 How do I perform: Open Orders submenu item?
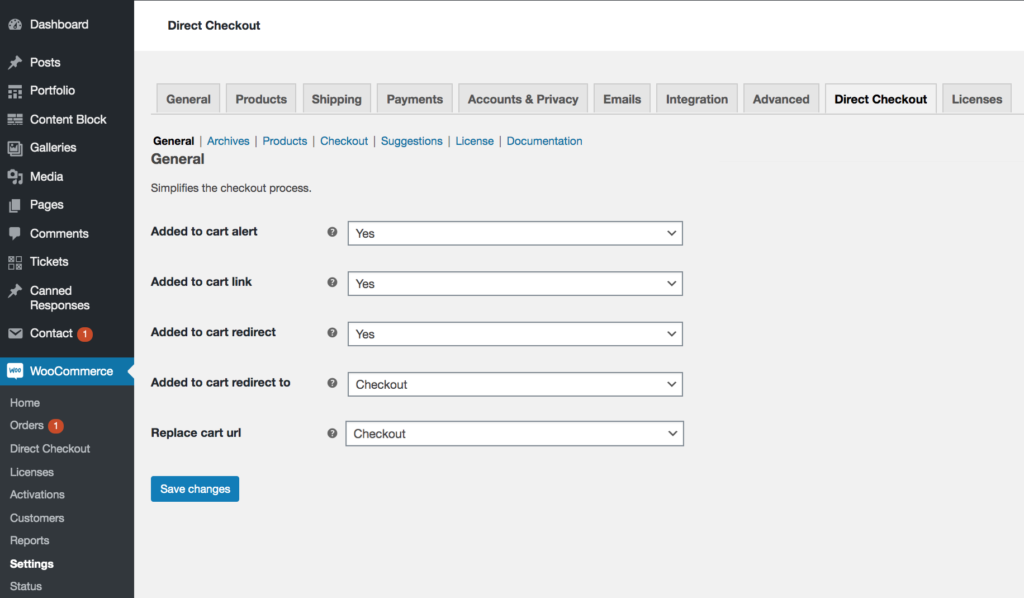27,425
